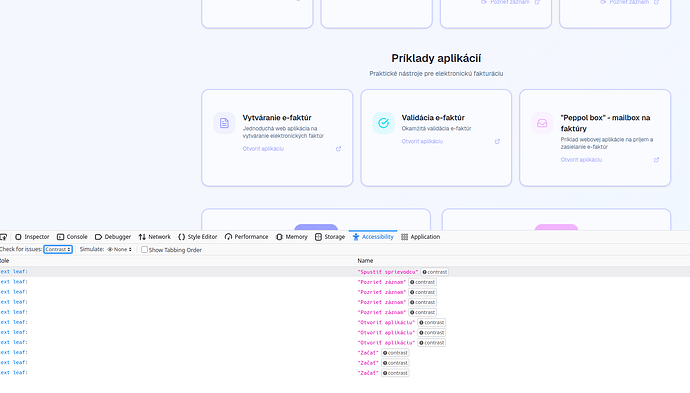Click the Praktické nástroje subtitle text
The height and width of the screenshot is (393, 690).
[436, 73]
